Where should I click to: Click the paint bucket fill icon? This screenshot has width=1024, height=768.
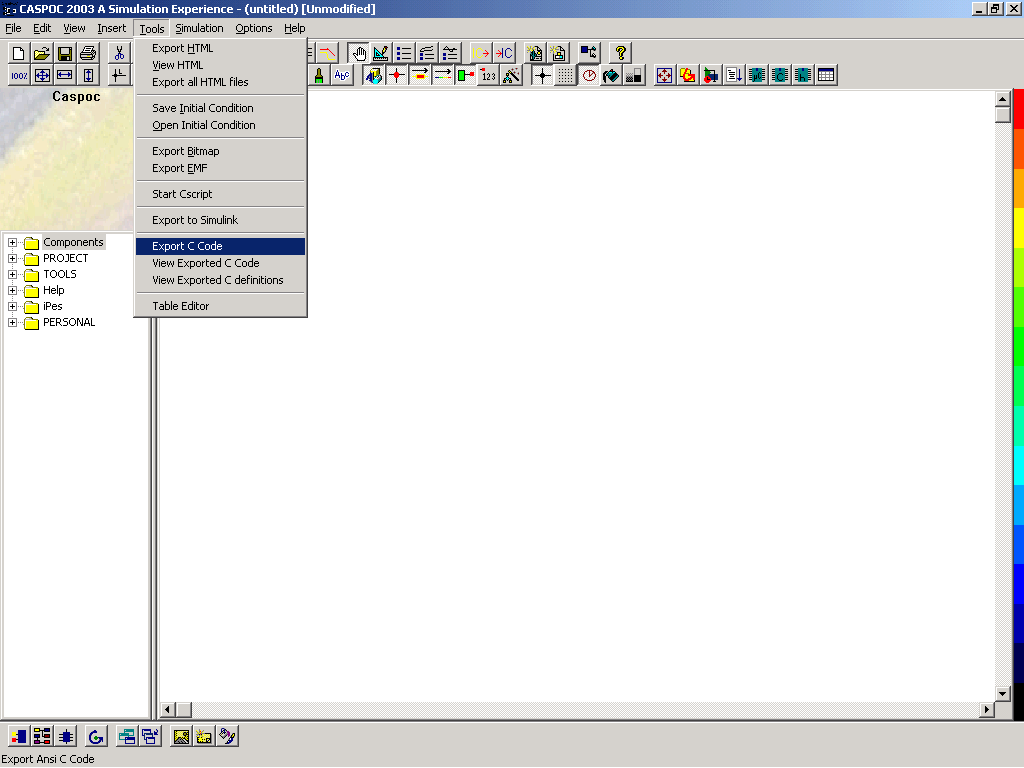pos(611,76)
